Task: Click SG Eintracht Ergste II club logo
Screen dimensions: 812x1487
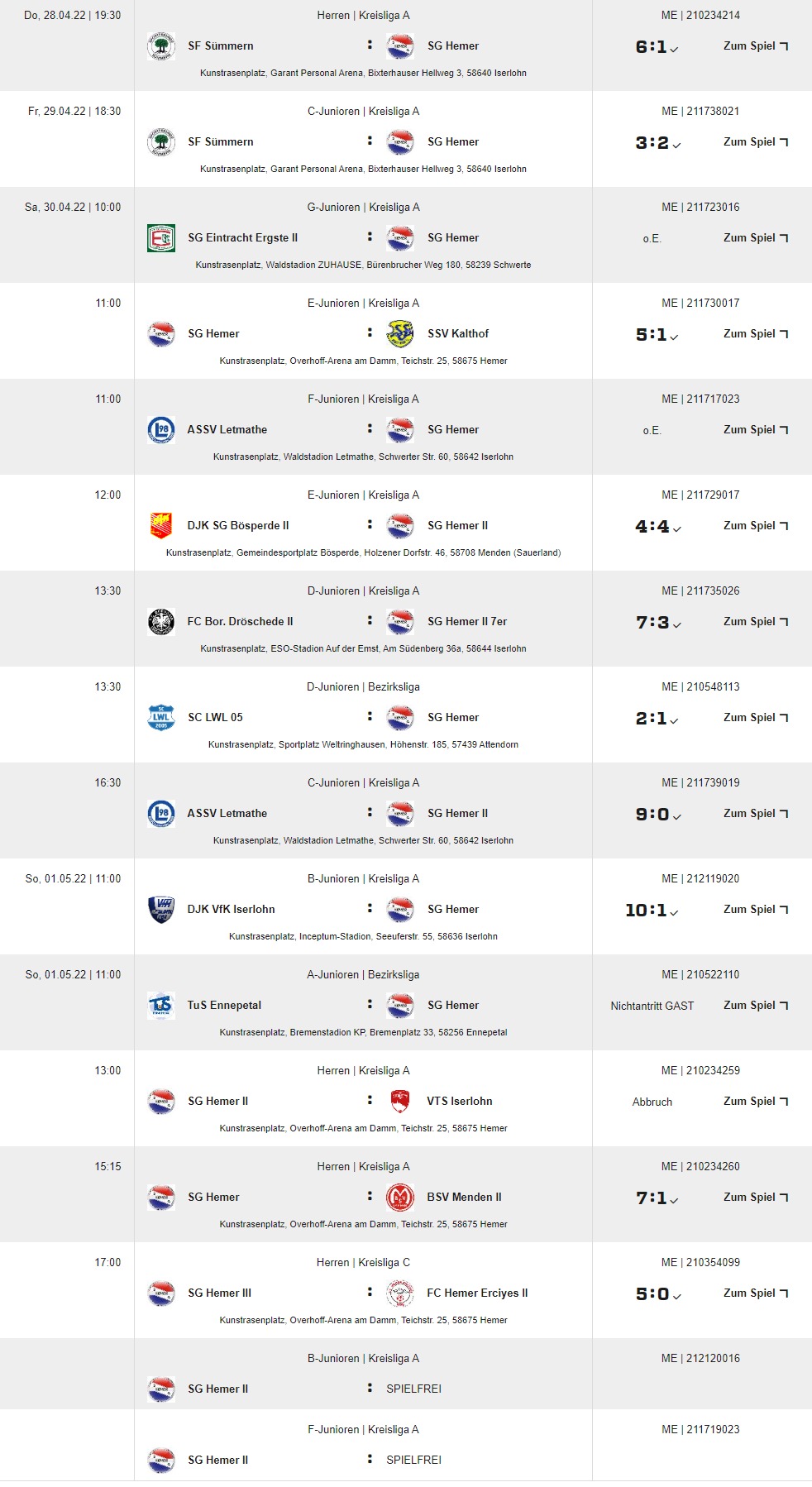Action: click(160, 238)
